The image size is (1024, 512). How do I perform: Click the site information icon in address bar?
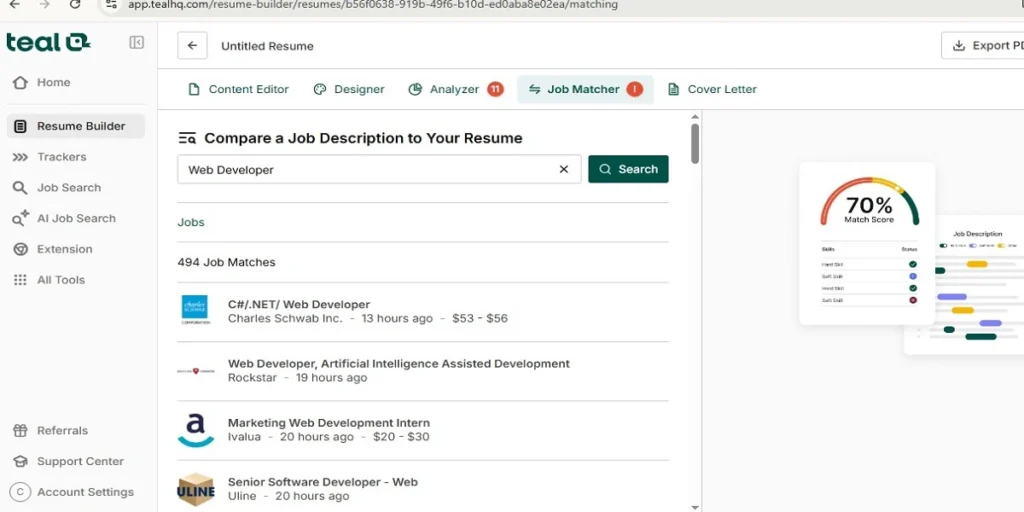click(x=111, y=5)
